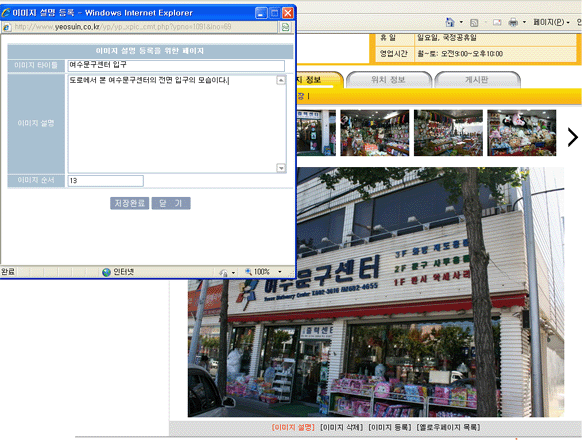The height and width of the screenshot is (440, 582).
Task: Click the [이미지 설명] link
Action: point(293,427)
